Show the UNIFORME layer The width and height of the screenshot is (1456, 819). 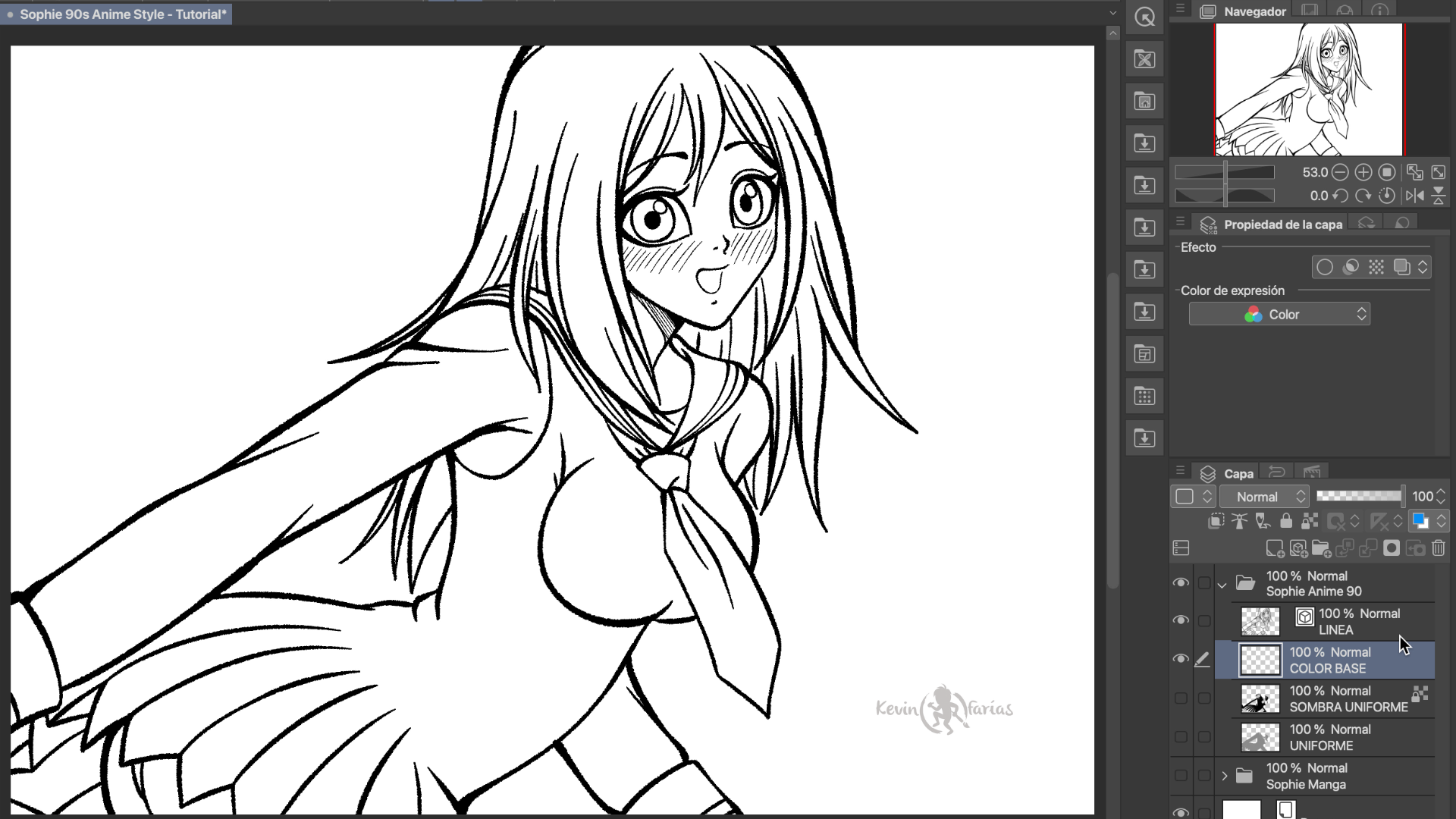(x=1181, y=737)
